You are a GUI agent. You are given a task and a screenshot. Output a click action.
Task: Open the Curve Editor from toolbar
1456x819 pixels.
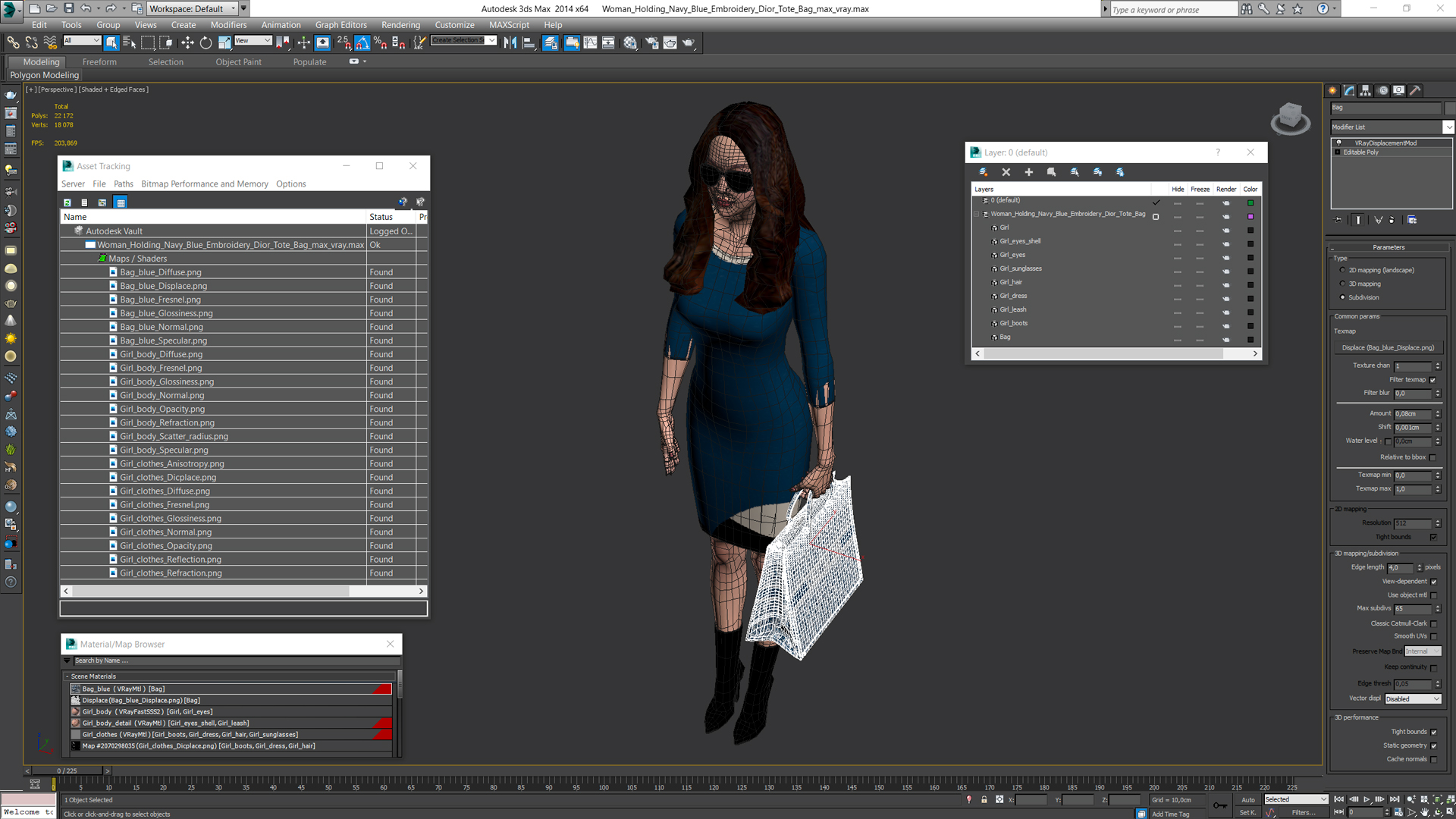[x=590, y=43]
